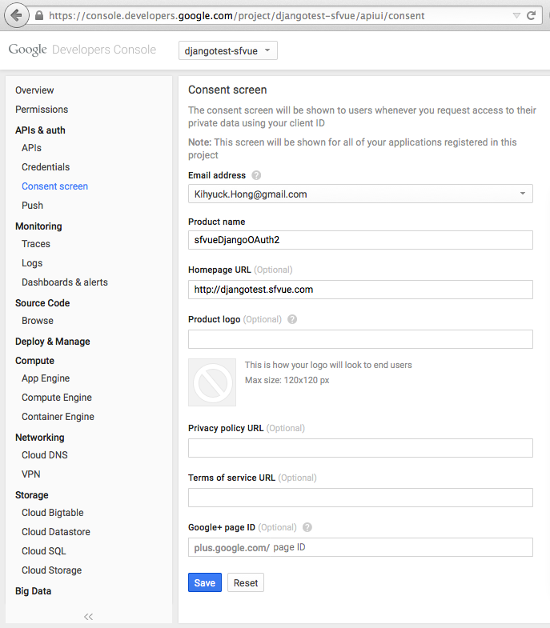Click the Product logo input field
The height and width of the screenshot is (628, 550).
point(360,339)
